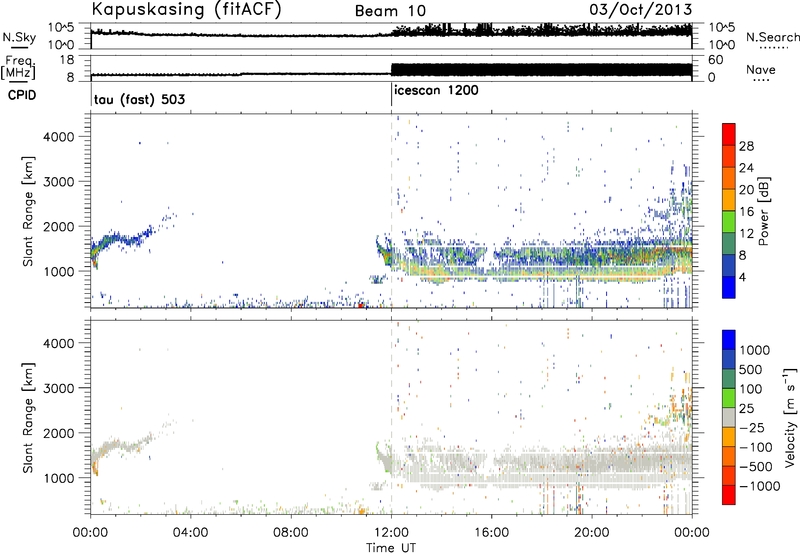Click the light green segment of Power colorbar
800x554 pixels.
[729, 221]
